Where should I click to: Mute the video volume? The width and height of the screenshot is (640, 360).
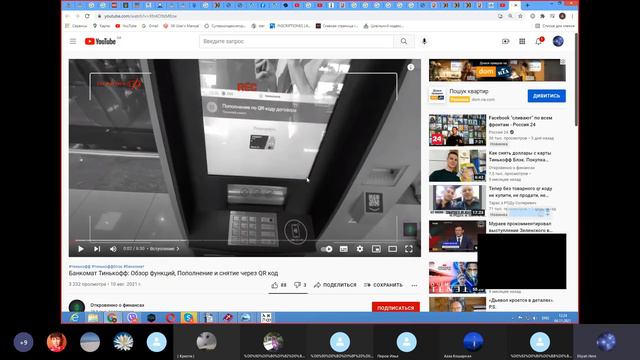(113, 249)
